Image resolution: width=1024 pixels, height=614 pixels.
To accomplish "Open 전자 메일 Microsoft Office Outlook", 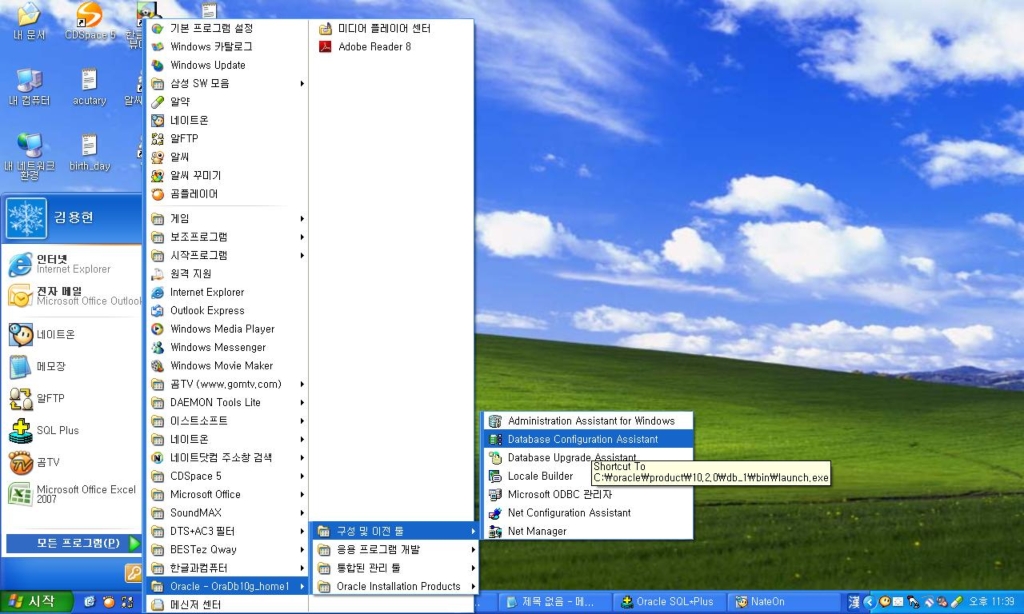I will (x=72, y=296).
